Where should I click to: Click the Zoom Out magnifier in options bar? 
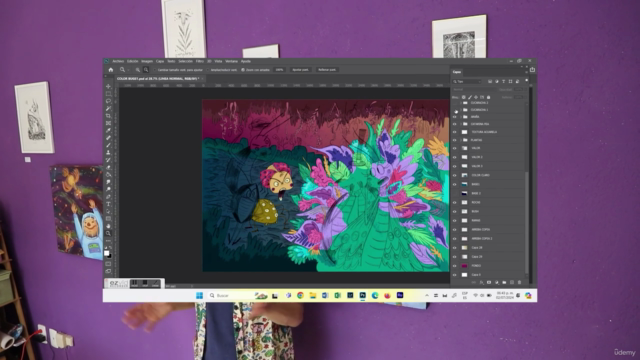146,70
